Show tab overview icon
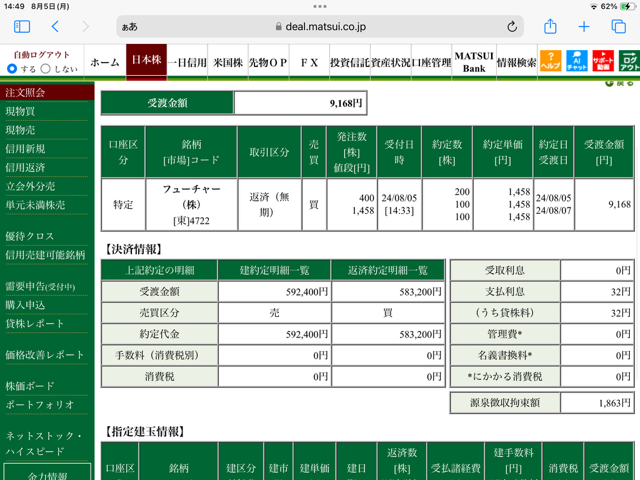Viewport: 640px width, 480px height. point(618,27)
